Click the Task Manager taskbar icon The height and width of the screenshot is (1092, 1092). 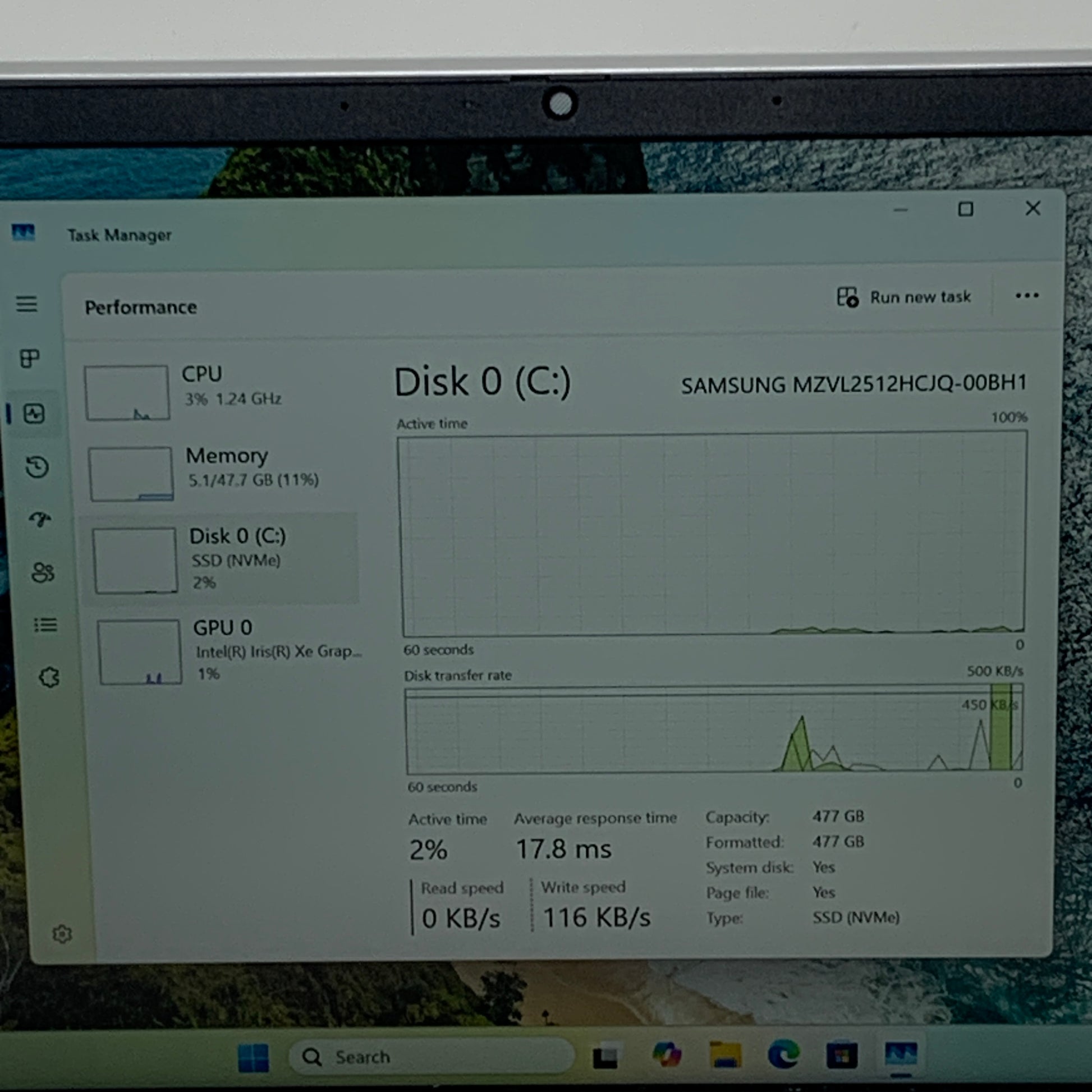coord(901,1054)
